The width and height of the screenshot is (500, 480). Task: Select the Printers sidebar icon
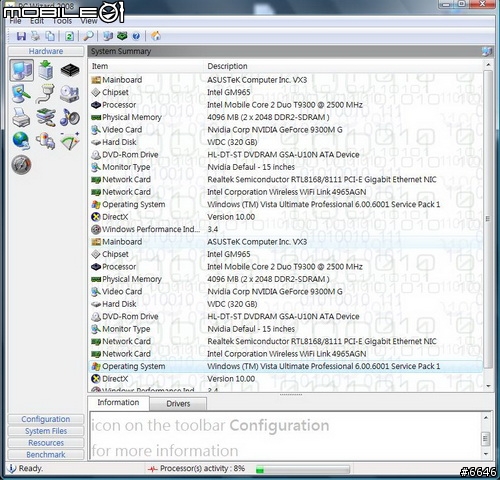[x=21, y=118]
